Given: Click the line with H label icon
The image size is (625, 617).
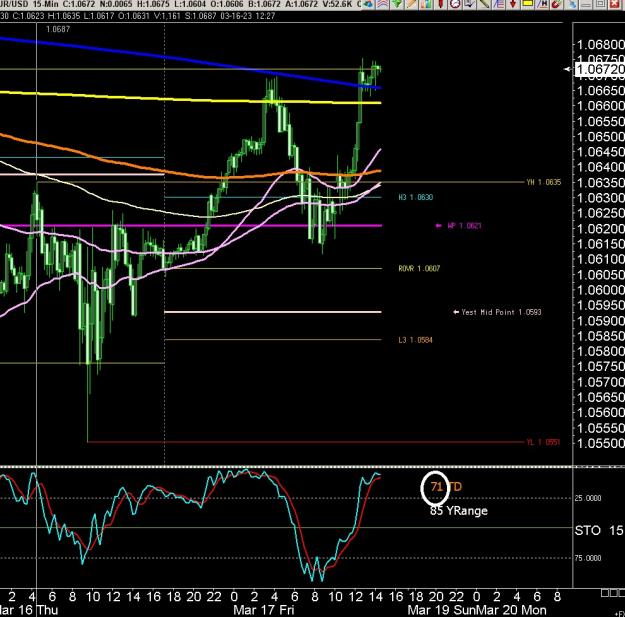Looking at the screenshot, I should click(x=542, y=4).
